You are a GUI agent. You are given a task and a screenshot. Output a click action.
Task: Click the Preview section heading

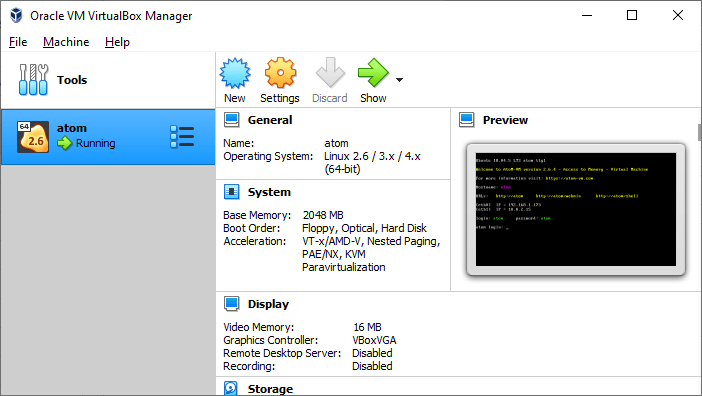pyautogui.click(x=505, y=120)
